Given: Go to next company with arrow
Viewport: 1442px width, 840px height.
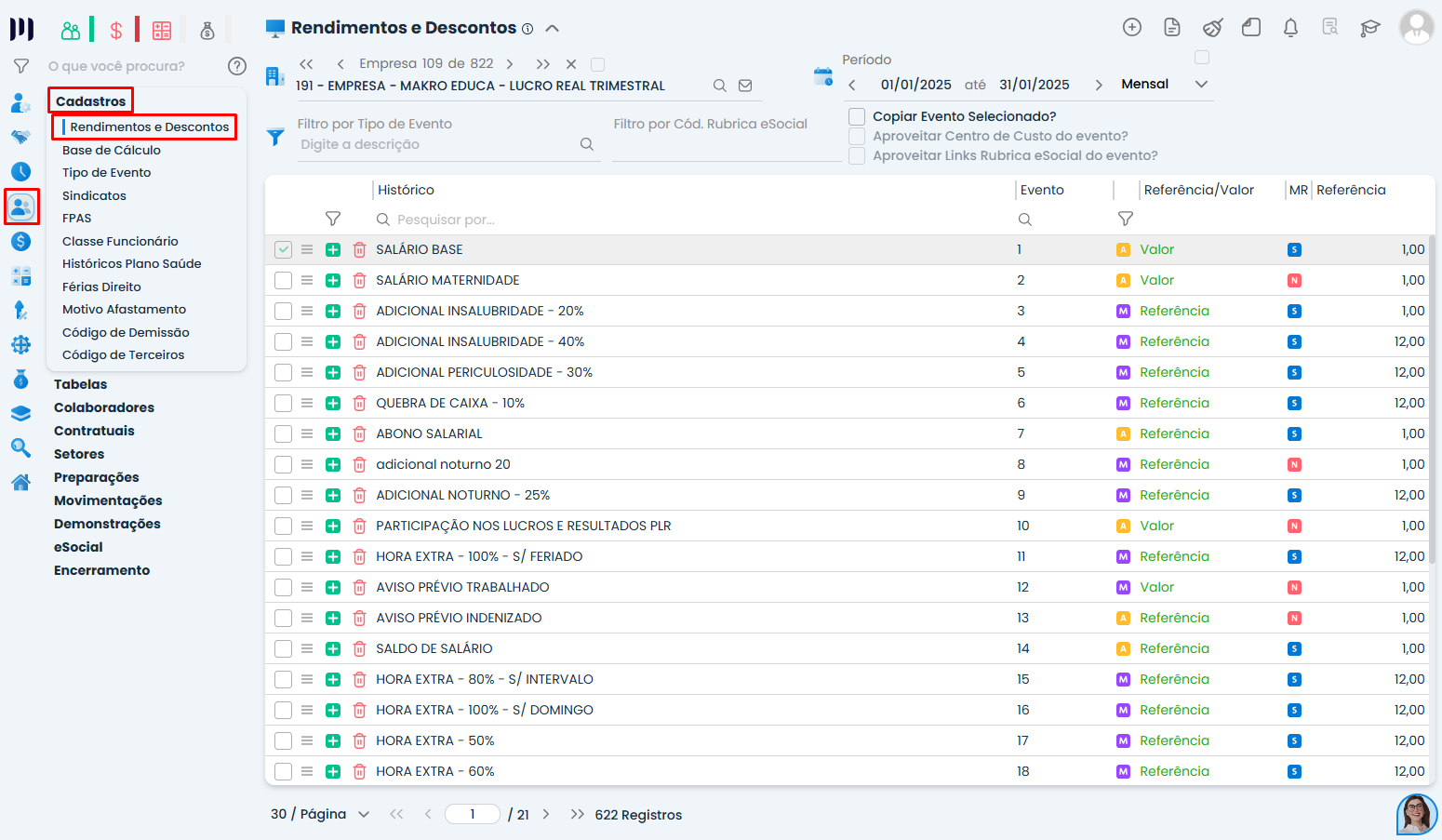Looking at the screenshot, I should pos(510,64).
